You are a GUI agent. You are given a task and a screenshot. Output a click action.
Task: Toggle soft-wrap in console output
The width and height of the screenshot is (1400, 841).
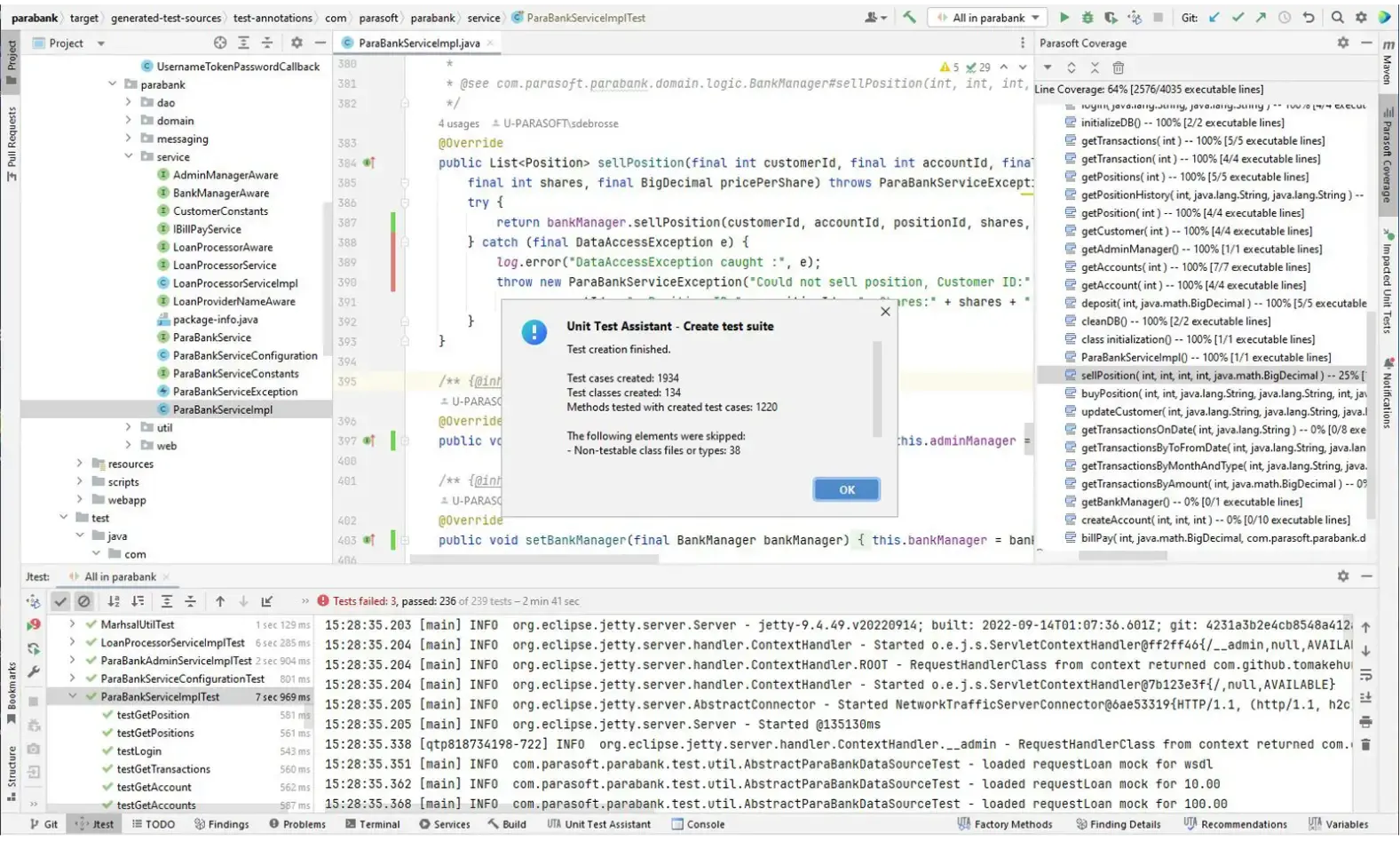point(1365,675)
